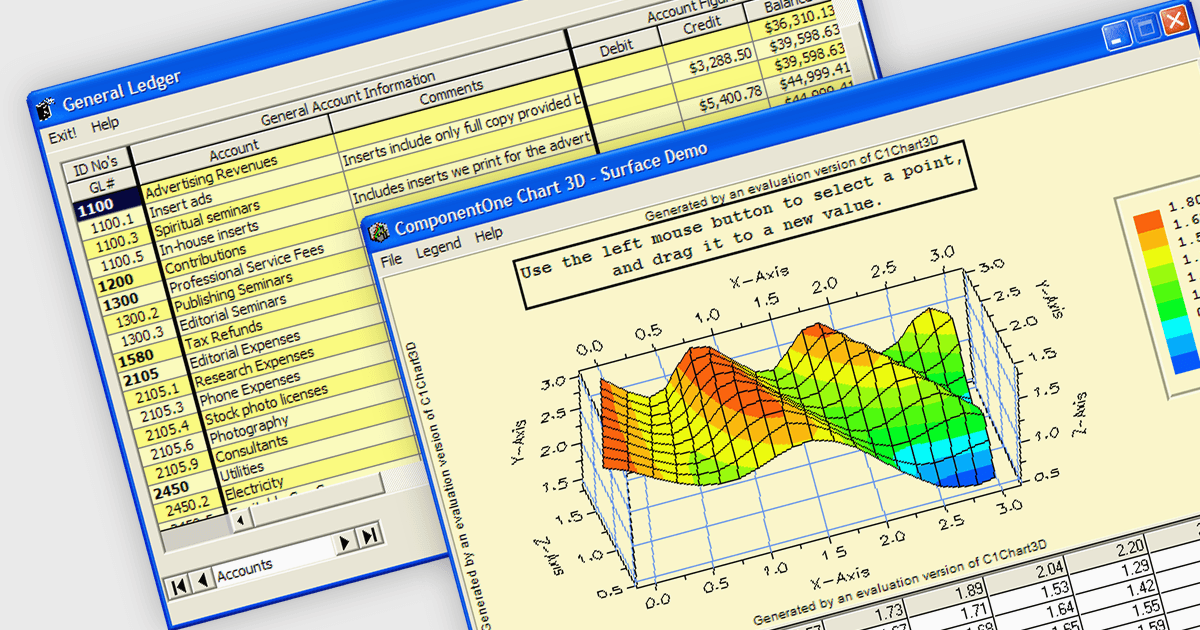Viewport: 1200px width, 630px height.
Task: Click the ComponentOne Chart 3D title bar icon
Action: (x=379, y=230)
